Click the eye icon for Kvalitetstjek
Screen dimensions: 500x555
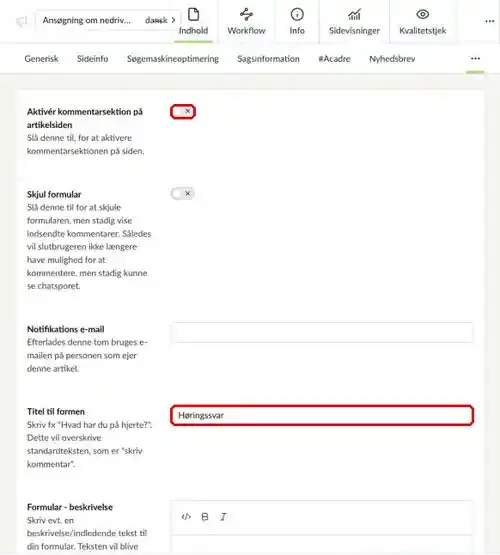coord(423,15)
